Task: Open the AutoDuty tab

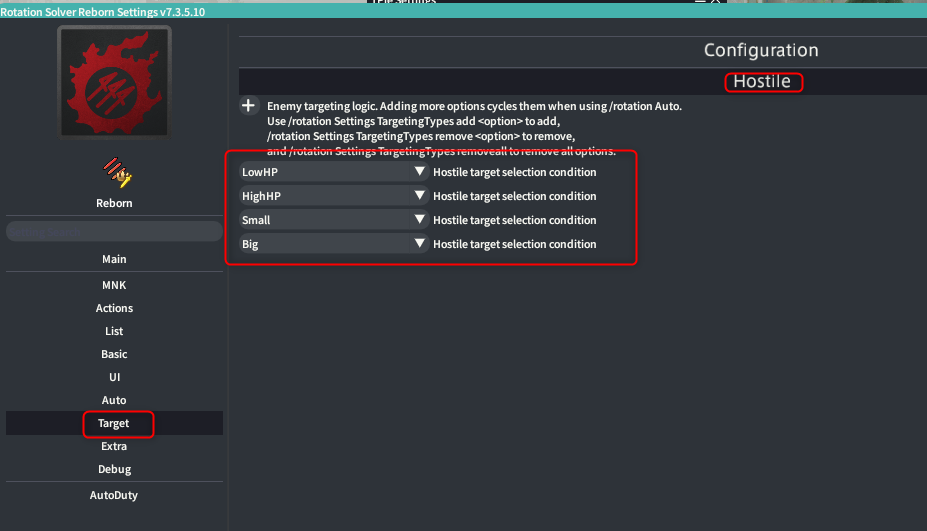Action: (x=114, y=495)
